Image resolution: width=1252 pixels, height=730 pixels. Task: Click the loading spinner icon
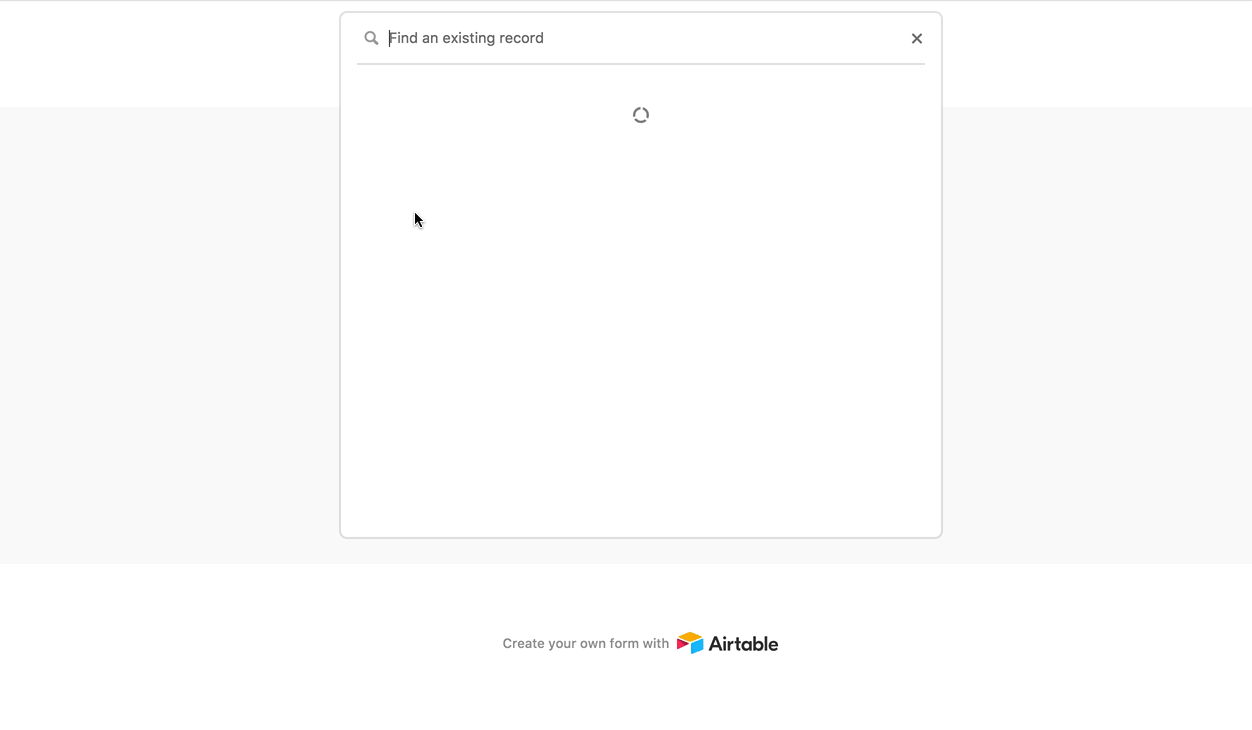641,115
